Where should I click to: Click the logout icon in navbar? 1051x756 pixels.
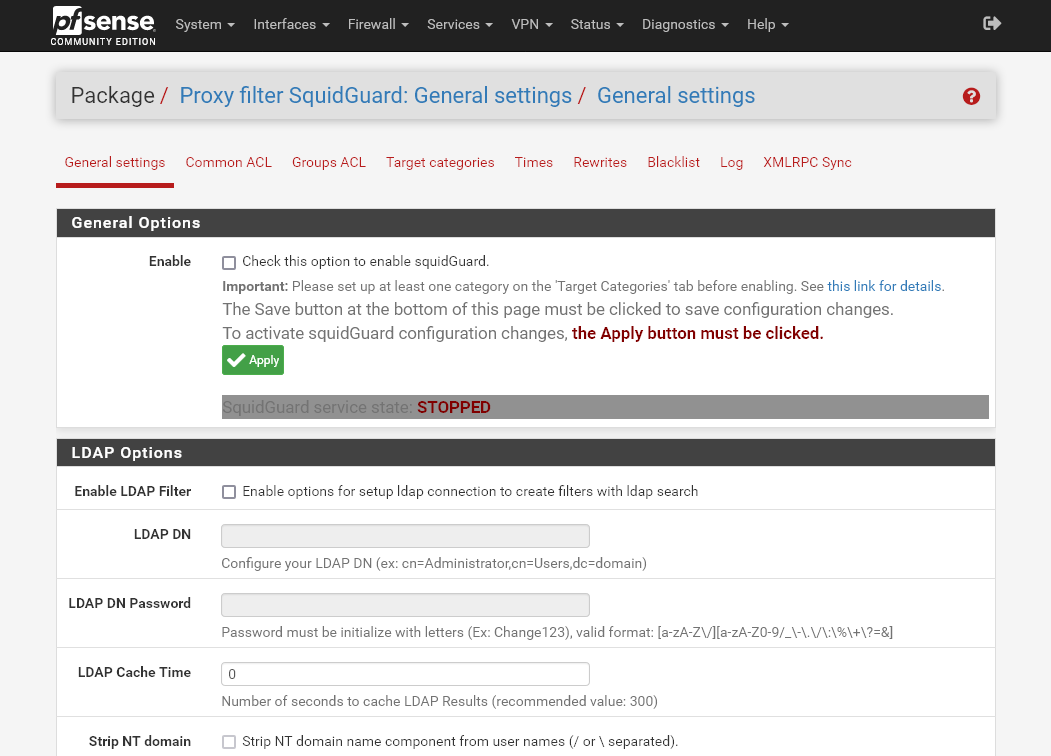992,24
